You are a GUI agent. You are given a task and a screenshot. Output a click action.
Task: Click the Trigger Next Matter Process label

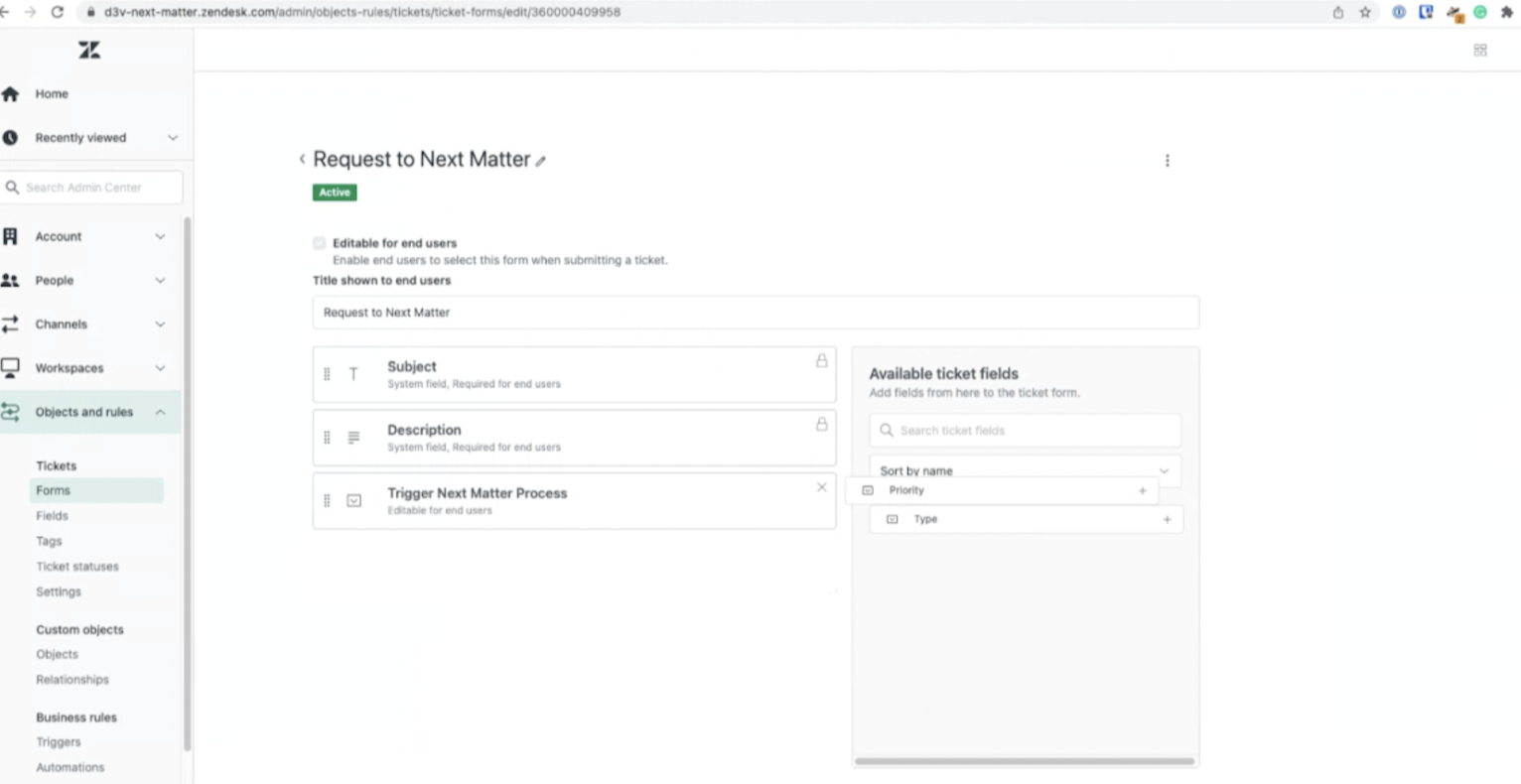[x=478, y=493]
